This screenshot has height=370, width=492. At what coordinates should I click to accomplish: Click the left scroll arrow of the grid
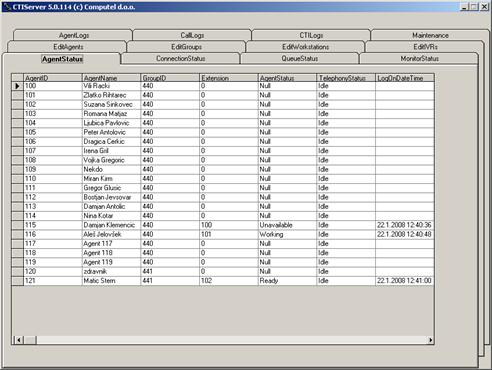coord(18,340)
